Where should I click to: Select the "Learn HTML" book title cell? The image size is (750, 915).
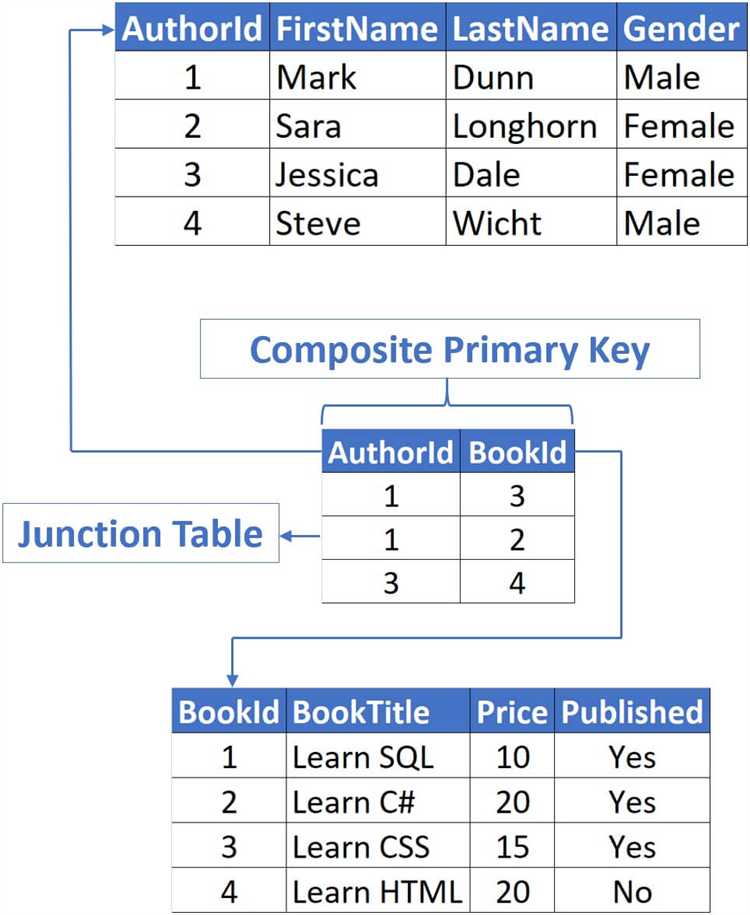(x=377, y=890)
